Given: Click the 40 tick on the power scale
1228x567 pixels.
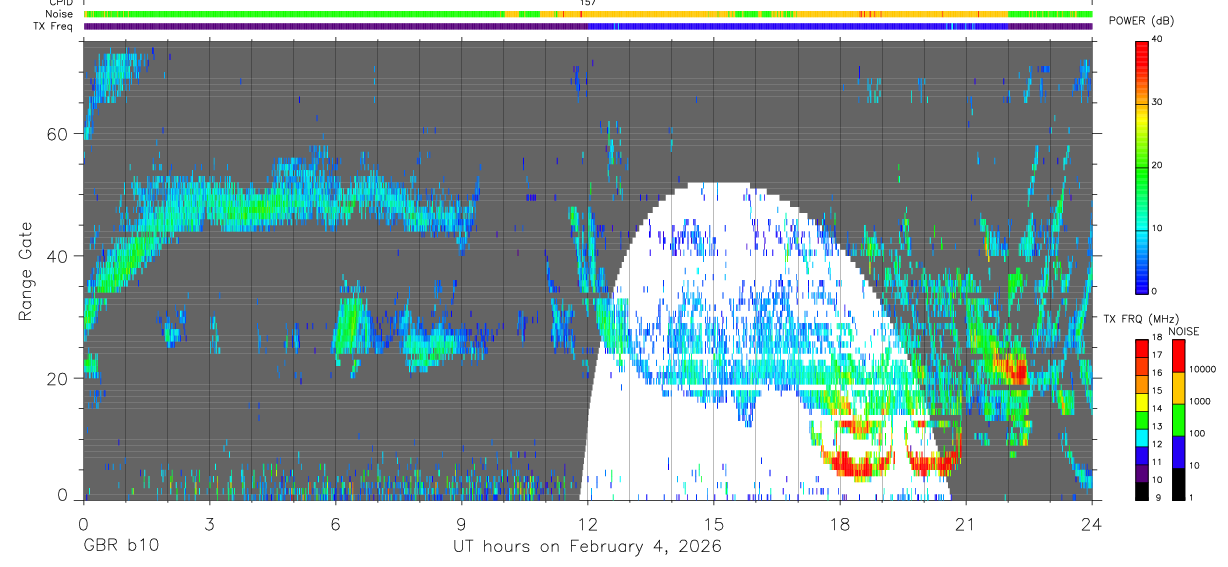Looking at the screenshot, I should (1156, 39).
